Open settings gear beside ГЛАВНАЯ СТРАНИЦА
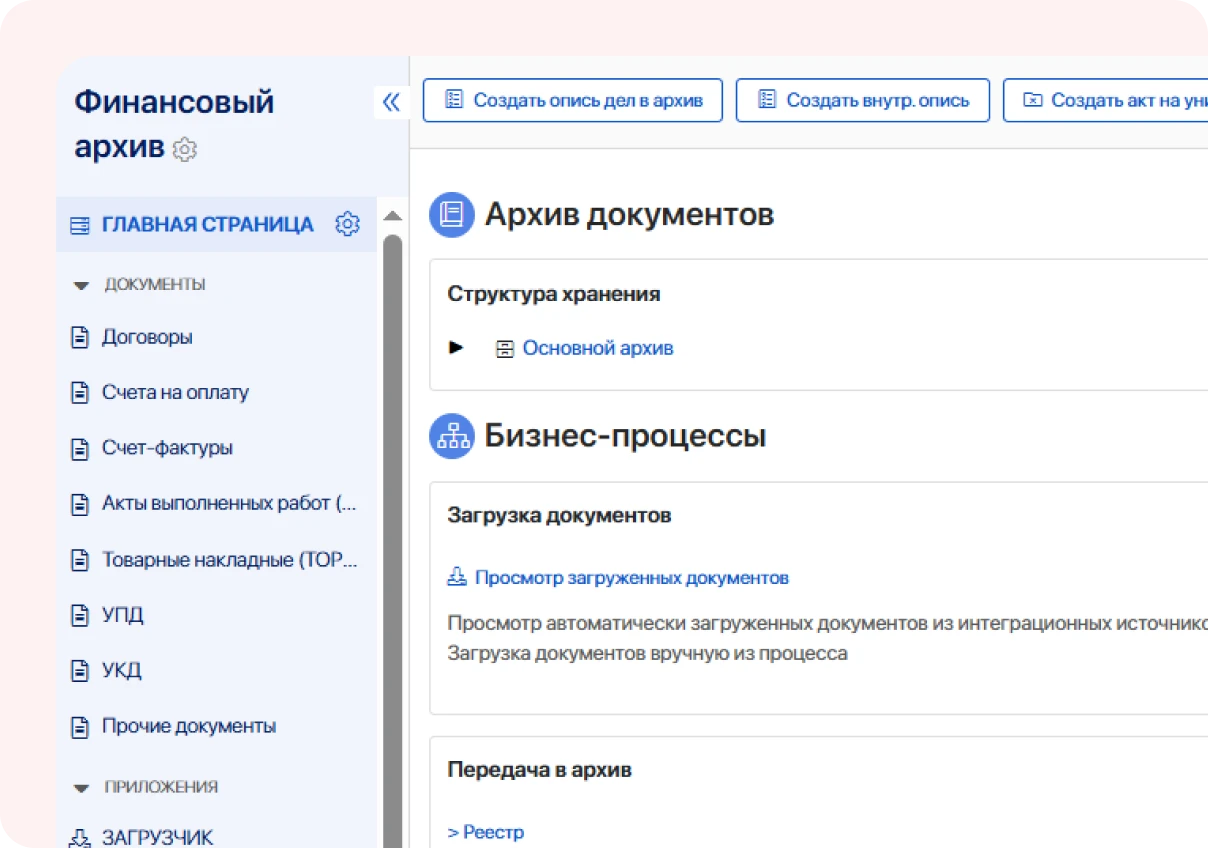1208x848 pixels. click(x=347, y=224)
